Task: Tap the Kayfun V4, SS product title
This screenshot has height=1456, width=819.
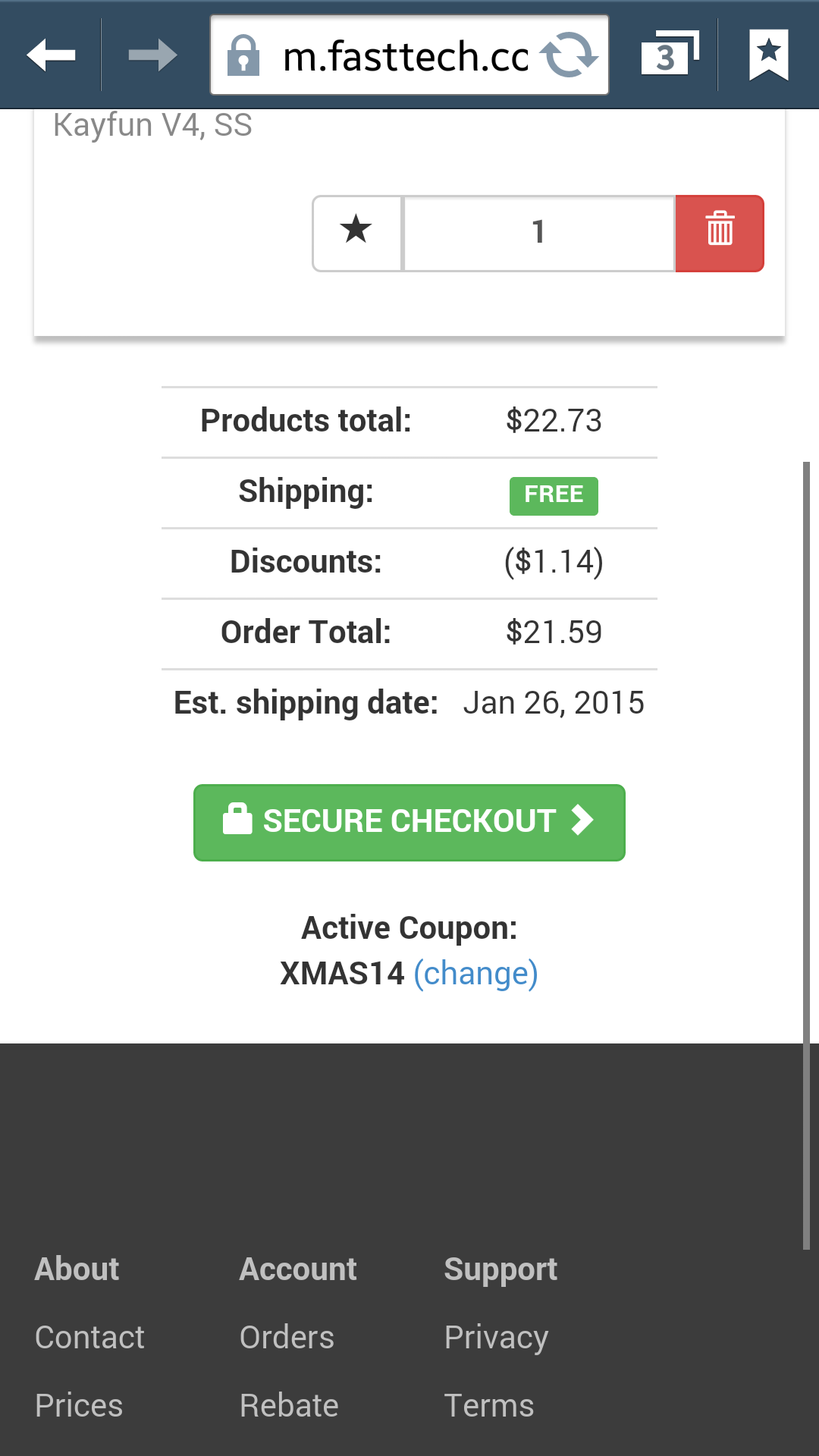Action: tap(152, 125)
